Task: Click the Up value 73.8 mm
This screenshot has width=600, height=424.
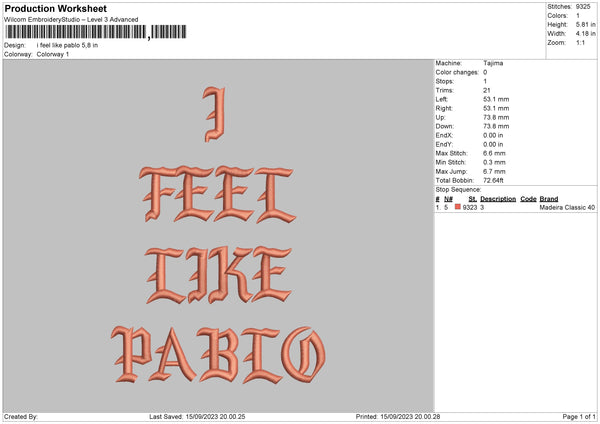Action: (x=496, y=117)
